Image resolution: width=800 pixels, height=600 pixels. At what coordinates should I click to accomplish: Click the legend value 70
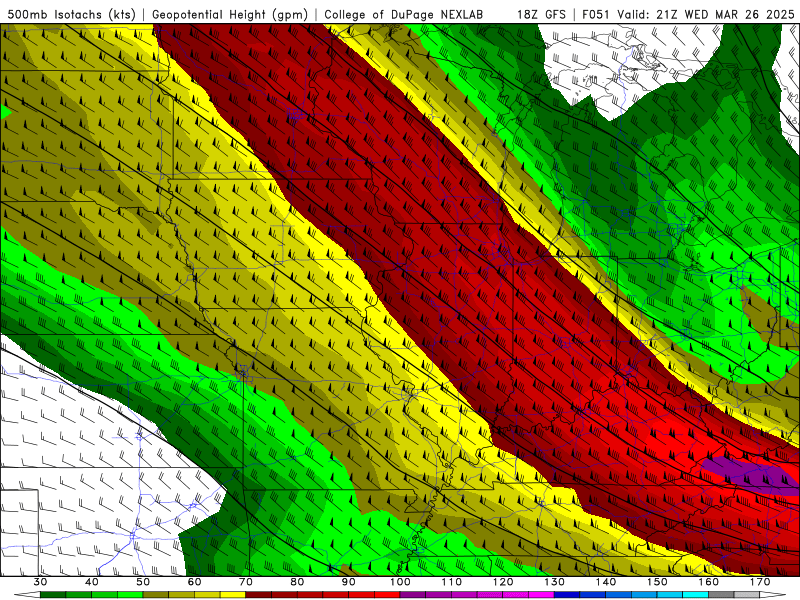tap(246, 582)
